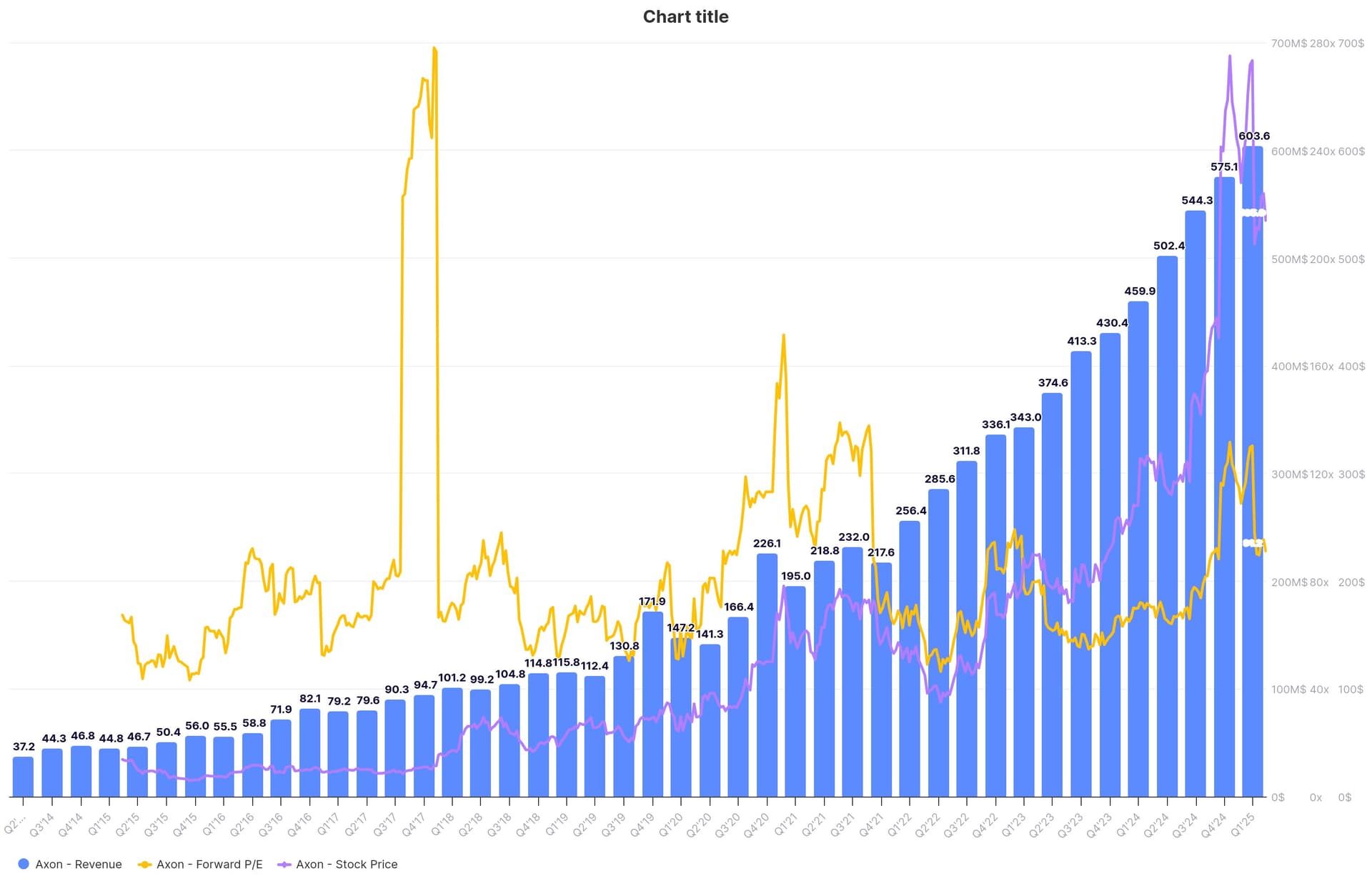Click the Q4'17 x-axis label

click(414, 825)
